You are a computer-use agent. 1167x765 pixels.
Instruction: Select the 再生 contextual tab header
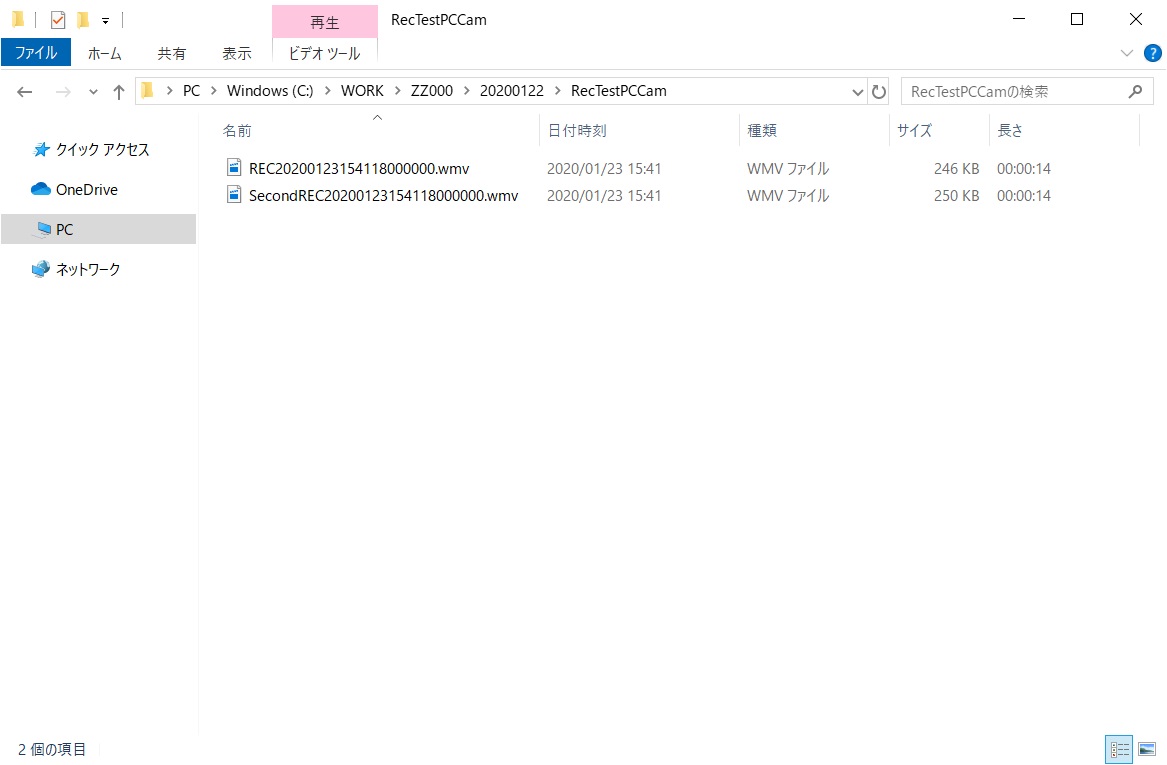click(324, 22)
